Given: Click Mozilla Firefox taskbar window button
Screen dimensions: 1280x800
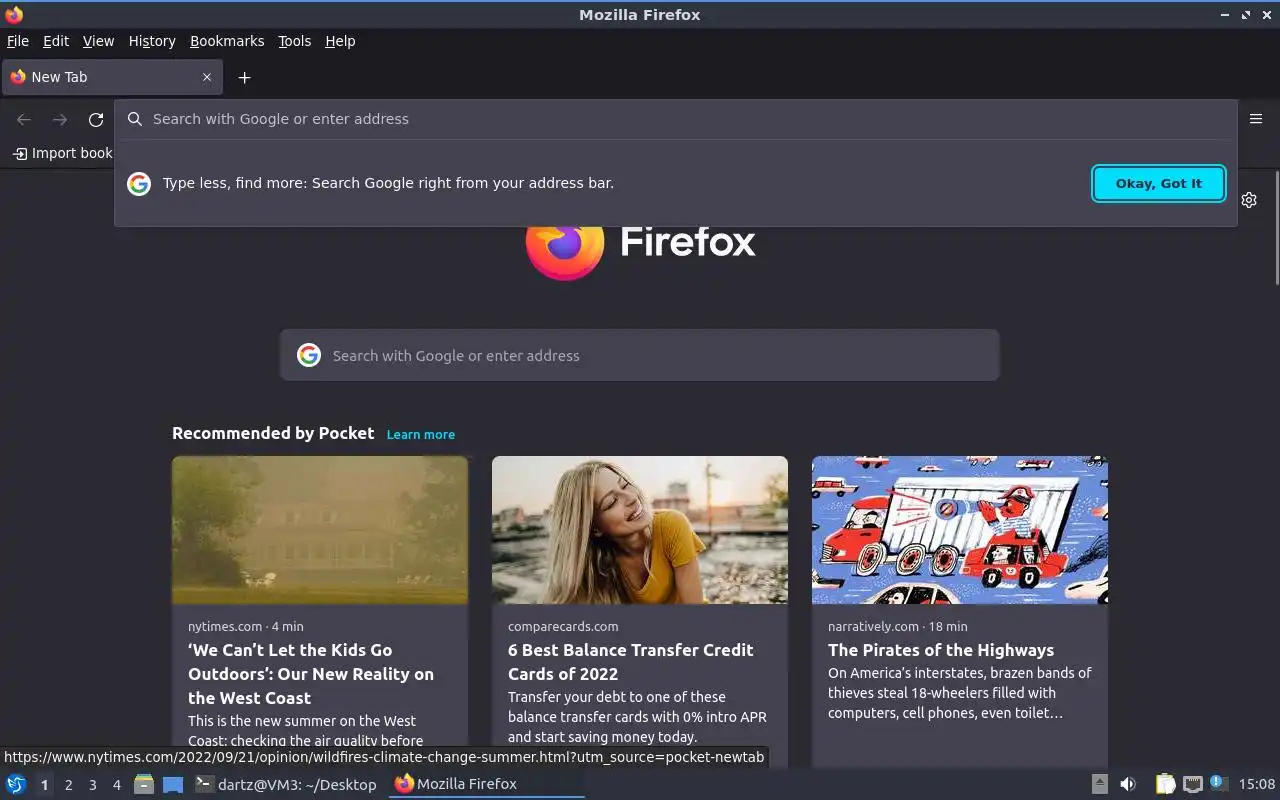Looking at the screenshot, I should (487, 784).
